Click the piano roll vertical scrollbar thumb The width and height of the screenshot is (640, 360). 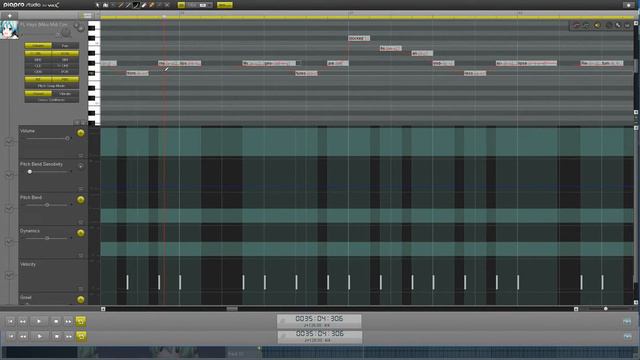coord(636,65)
